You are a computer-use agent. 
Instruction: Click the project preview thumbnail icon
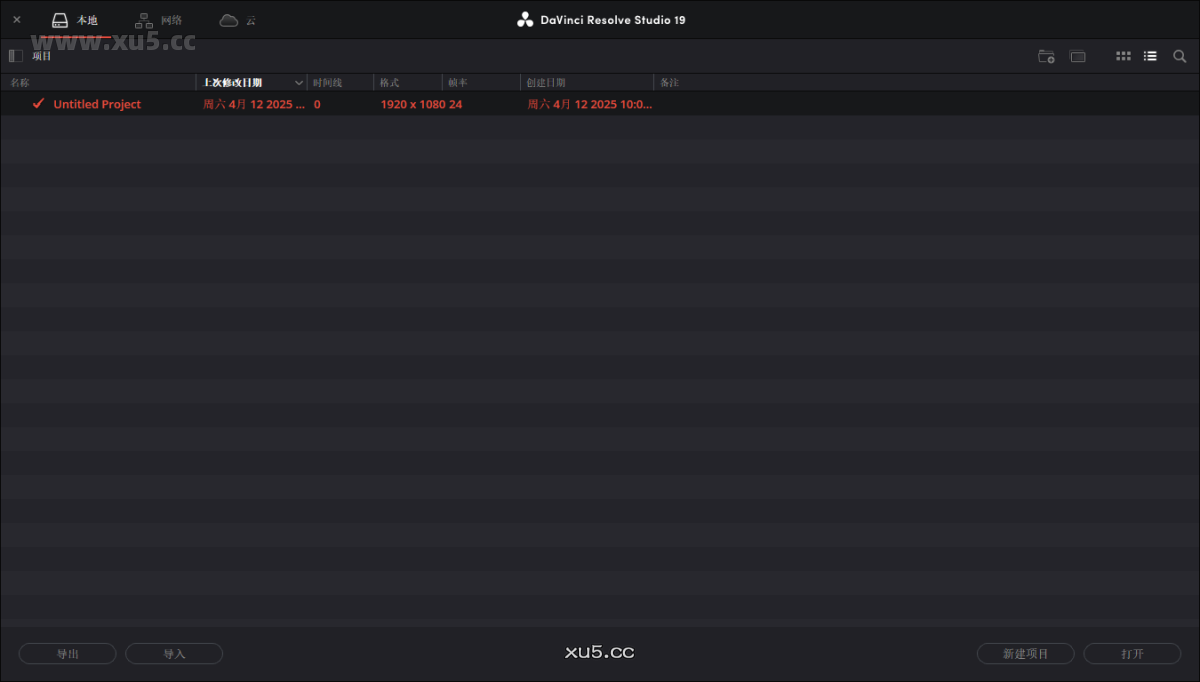pyautogui.click(x=1077, y=57)
